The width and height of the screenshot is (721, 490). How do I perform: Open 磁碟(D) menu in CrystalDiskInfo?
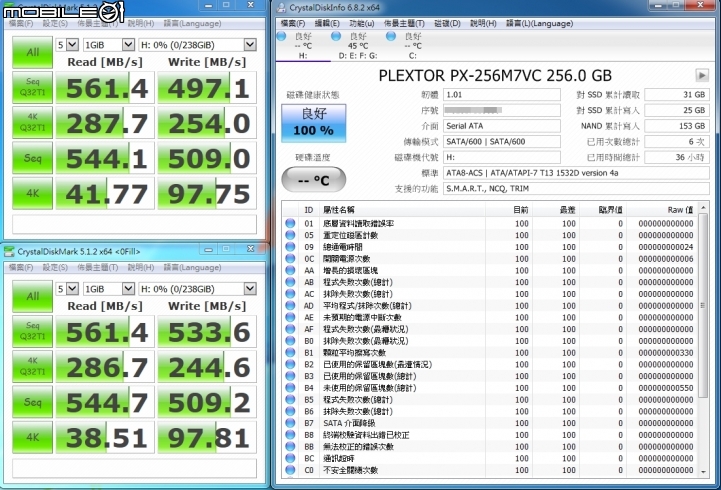coord(447,23)
